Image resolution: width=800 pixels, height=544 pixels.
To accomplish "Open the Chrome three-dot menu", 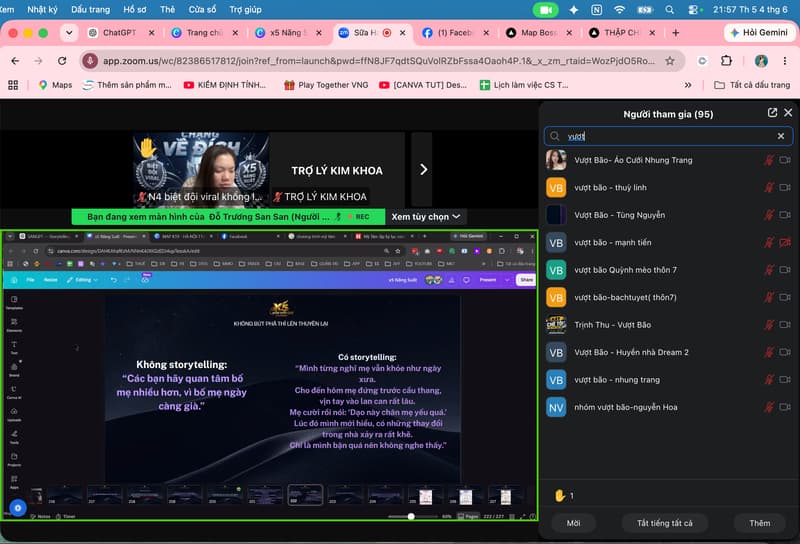I will tap(784, 61).
